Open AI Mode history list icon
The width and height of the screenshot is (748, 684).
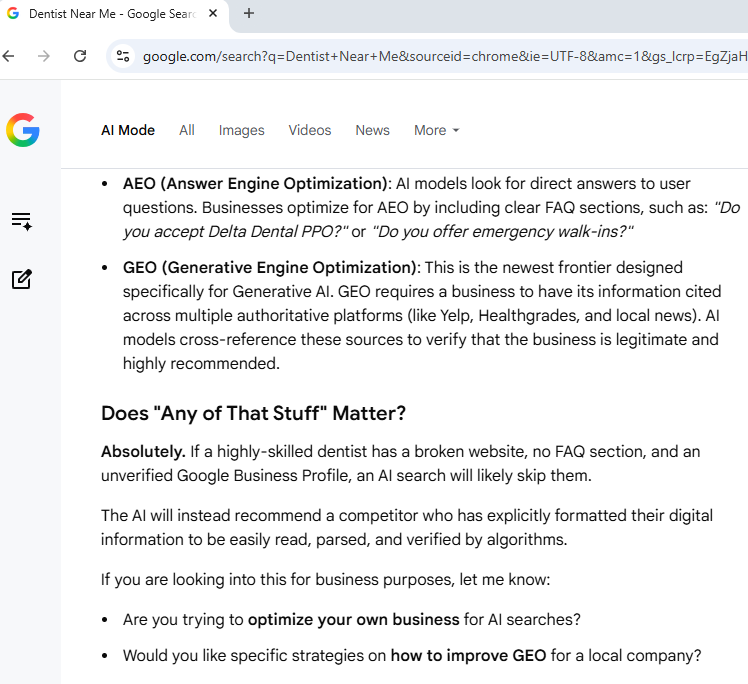click(22, 222)
